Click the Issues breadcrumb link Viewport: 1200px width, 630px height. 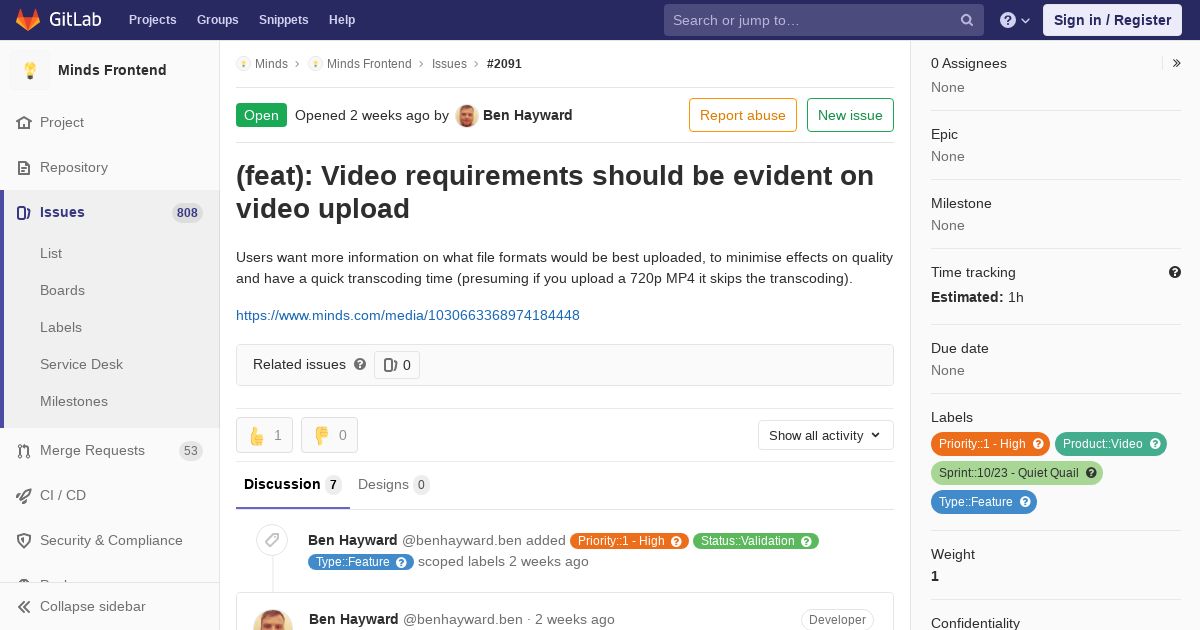click(449, 63)
